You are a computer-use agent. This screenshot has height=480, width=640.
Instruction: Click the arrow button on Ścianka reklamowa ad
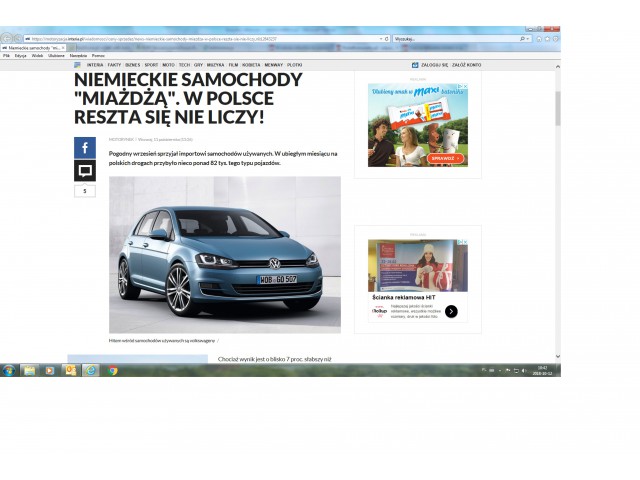[451, 311]
